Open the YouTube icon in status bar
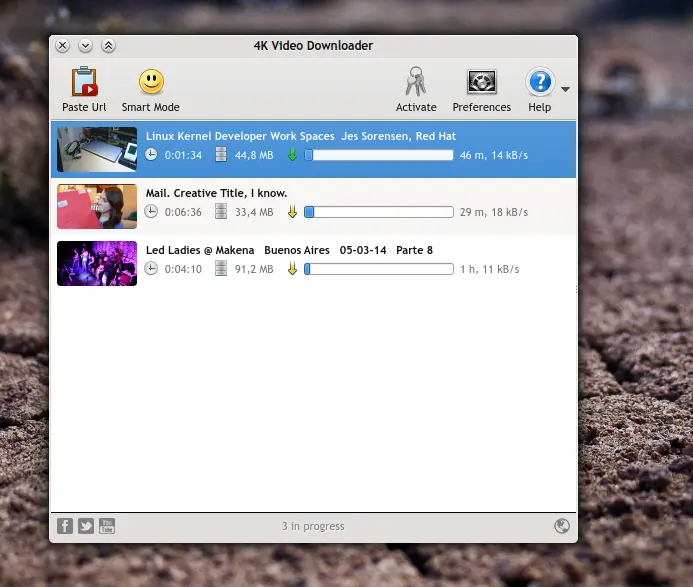This screenshot has width=693, height=587. (x=107, y=526)
